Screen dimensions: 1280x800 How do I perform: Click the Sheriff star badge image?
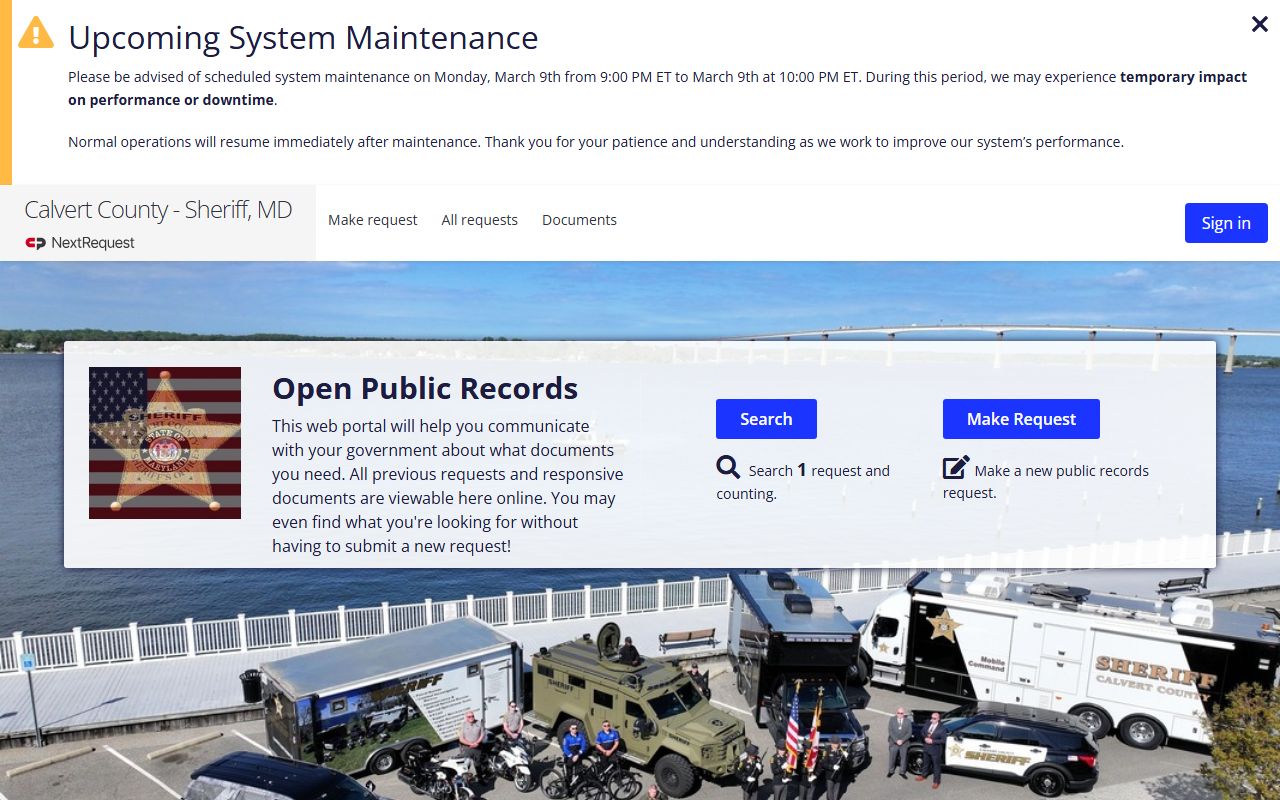click(165, 443)
